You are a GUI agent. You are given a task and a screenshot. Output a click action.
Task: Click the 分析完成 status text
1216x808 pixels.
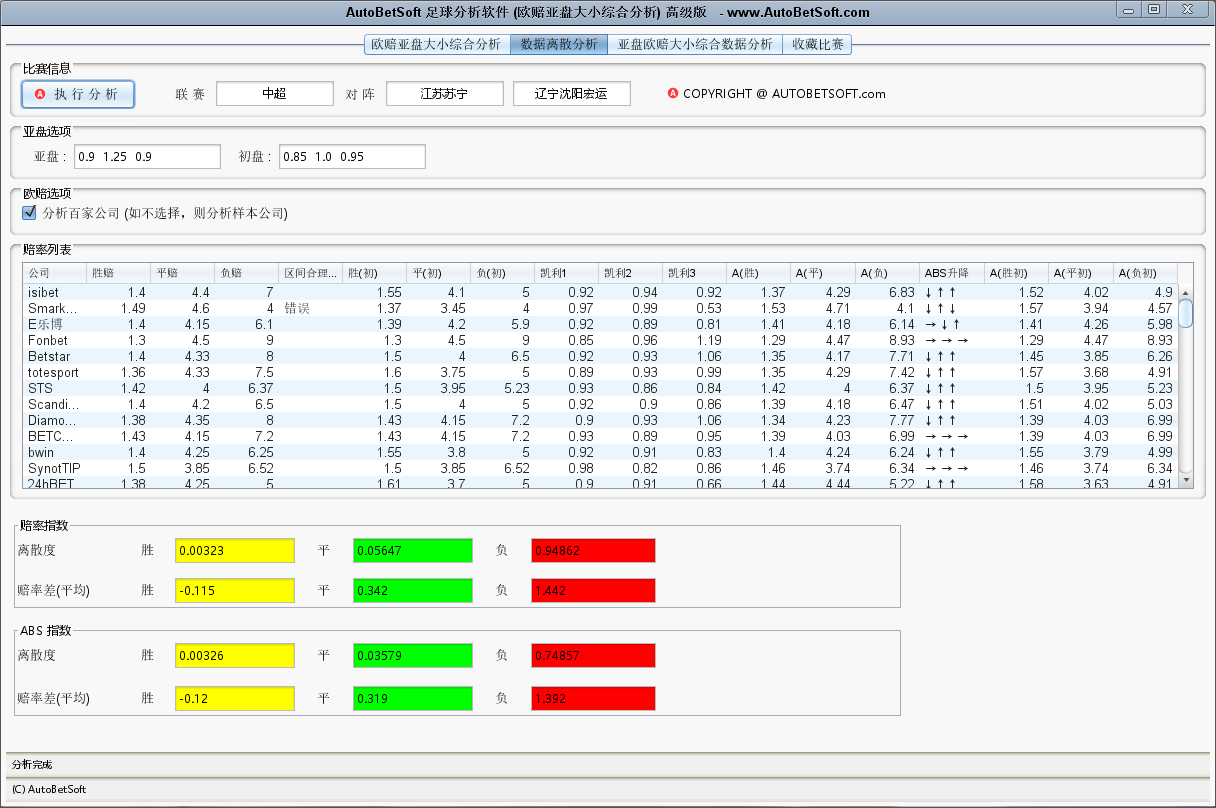tap(32, 764)
